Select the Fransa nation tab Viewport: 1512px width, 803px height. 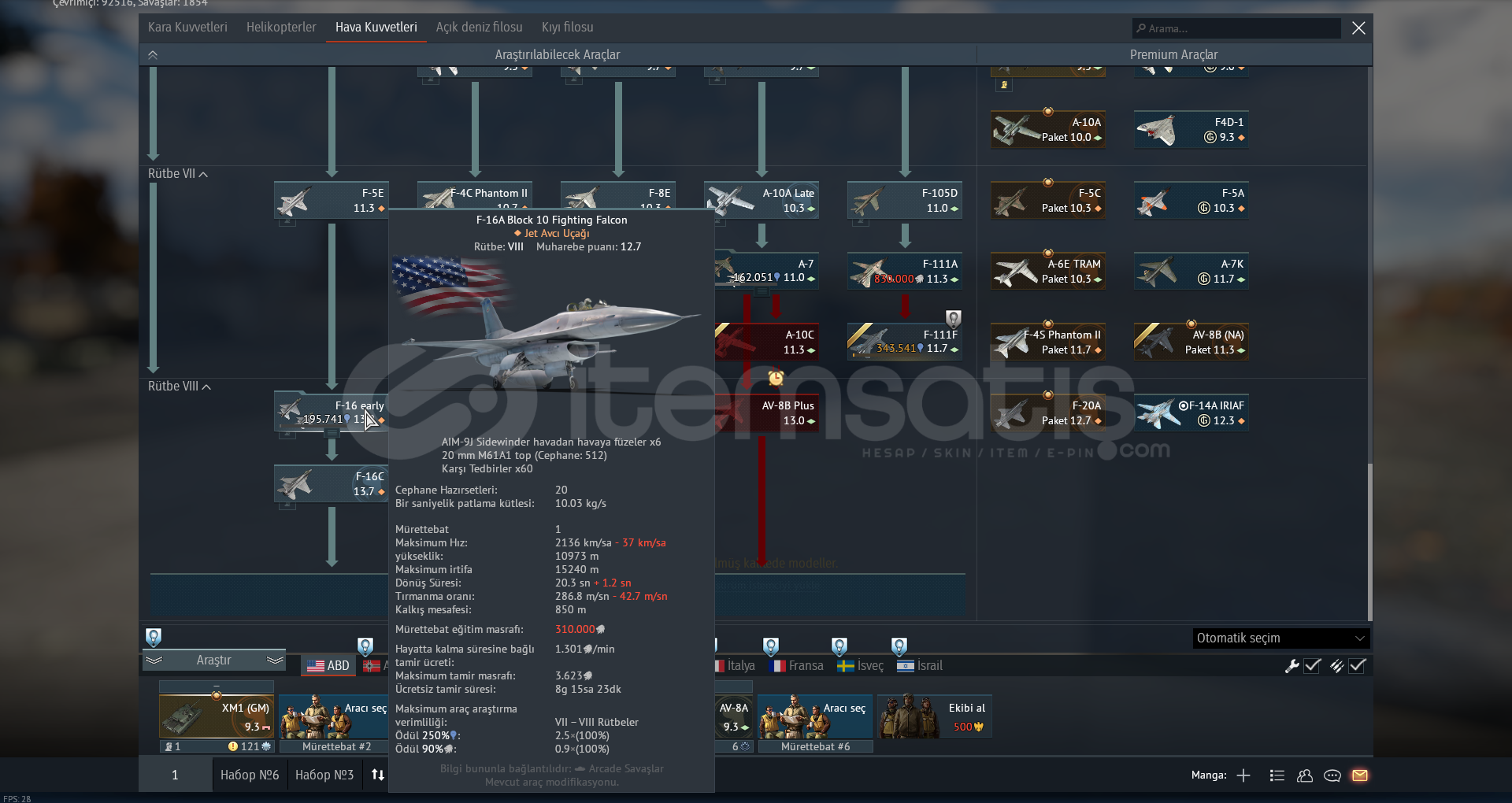[x=796, y=666]
